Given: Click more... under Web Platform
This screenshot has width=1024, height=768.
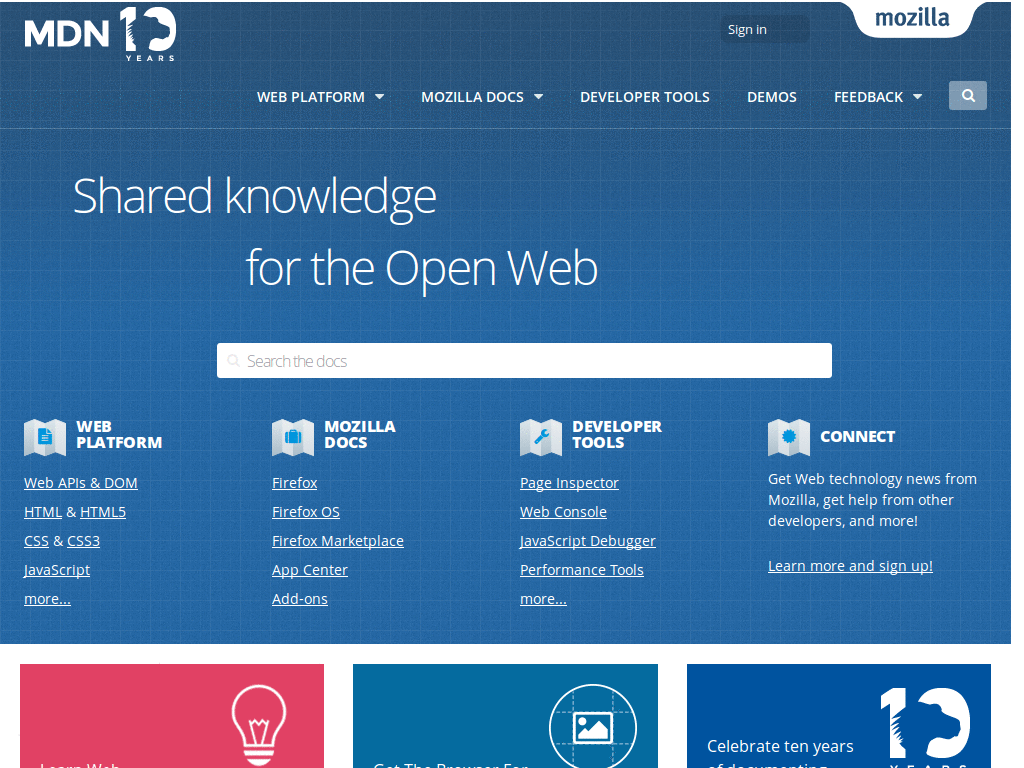Looking at the screenshot, I should click(47, 599).
